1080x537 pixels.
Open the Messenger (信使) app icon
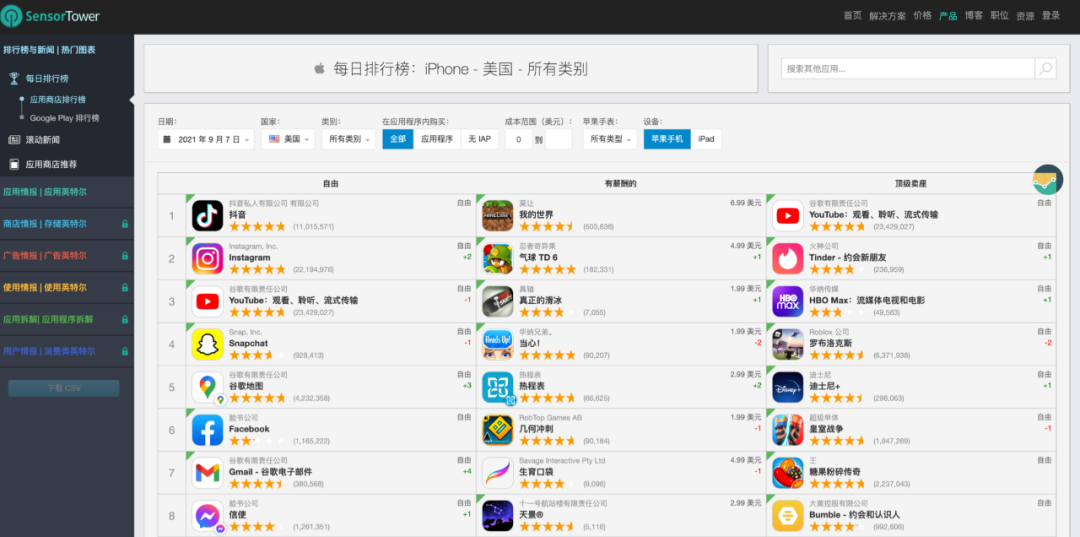(x=207, y=515)
